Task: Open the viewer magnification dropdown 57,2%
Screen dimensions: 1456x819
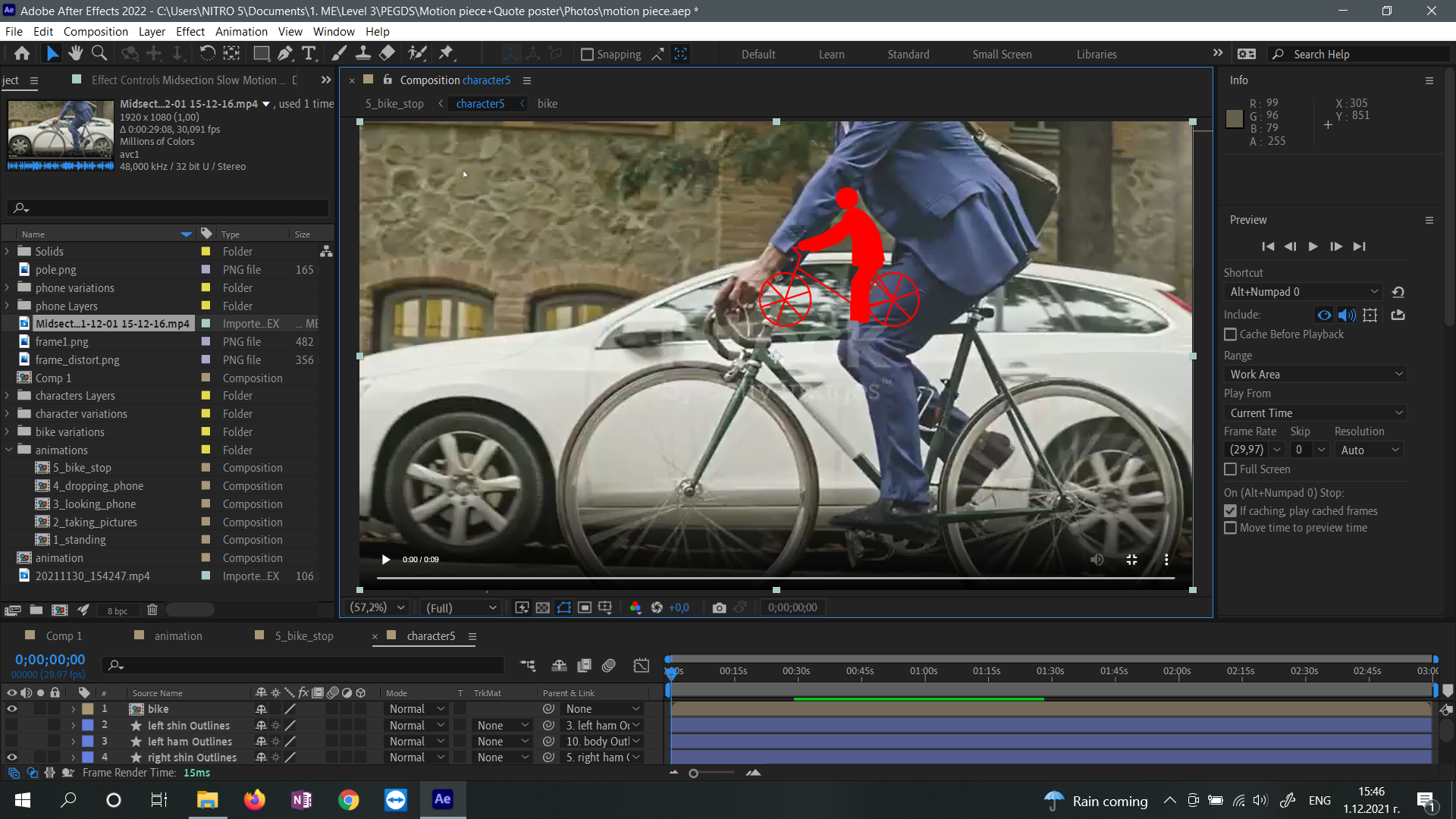Action: point(376,607)
